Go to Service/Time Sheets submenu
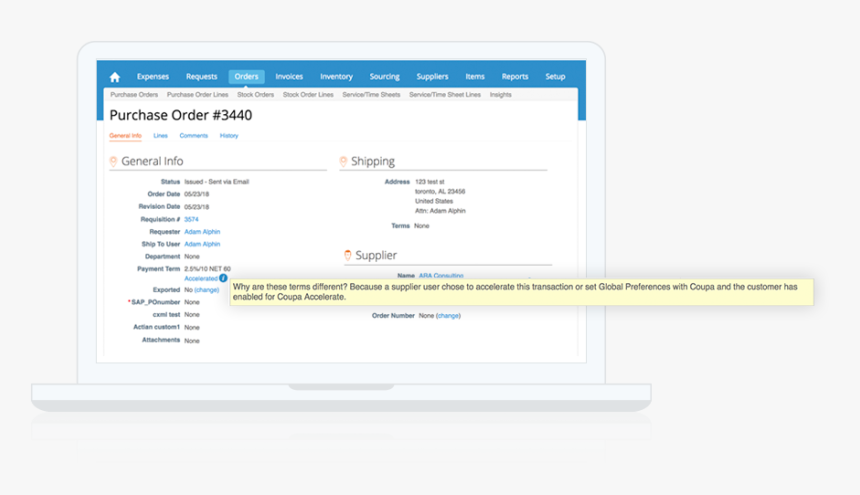860x495 pixels. [371, 95]
